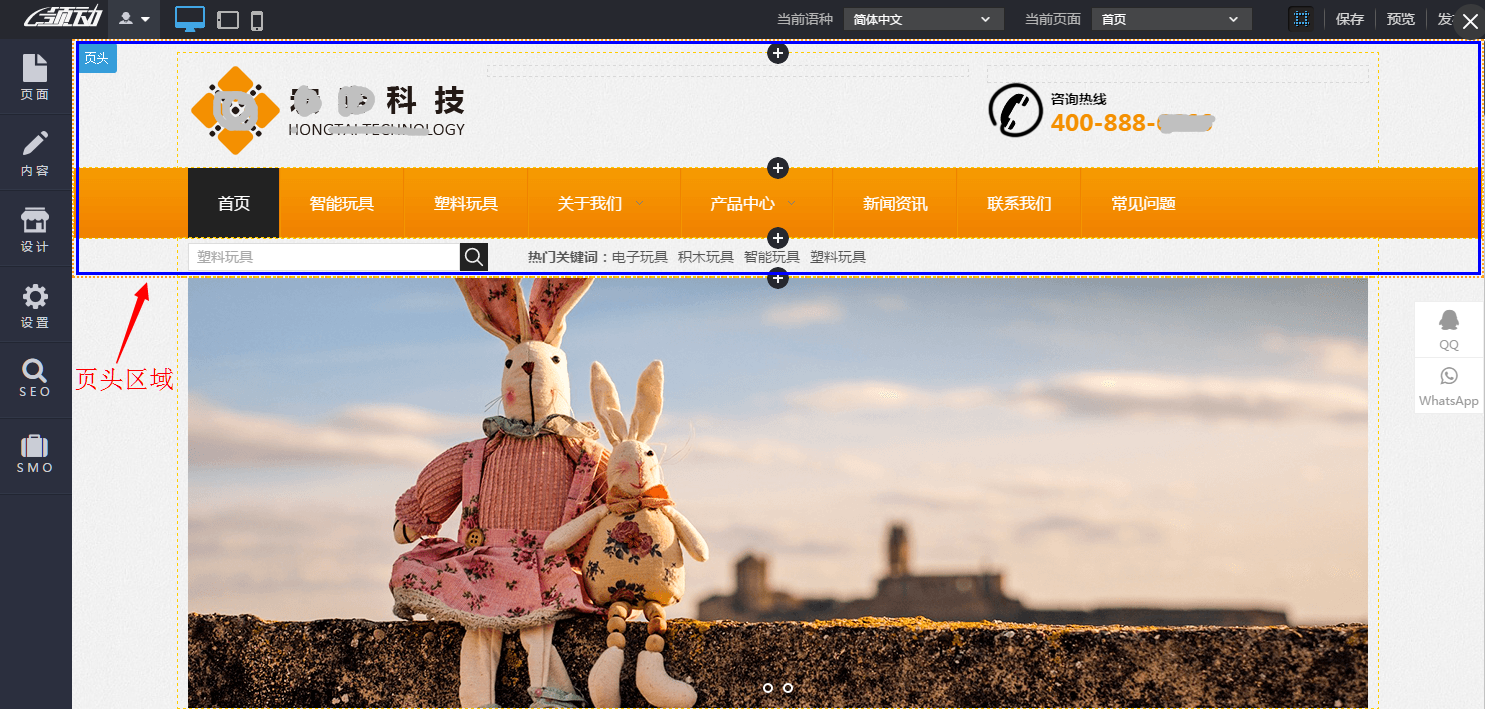Viewport: 1485px width, 709px height.
Task: Click the 保存 save button
Action: coord(1349,18)
